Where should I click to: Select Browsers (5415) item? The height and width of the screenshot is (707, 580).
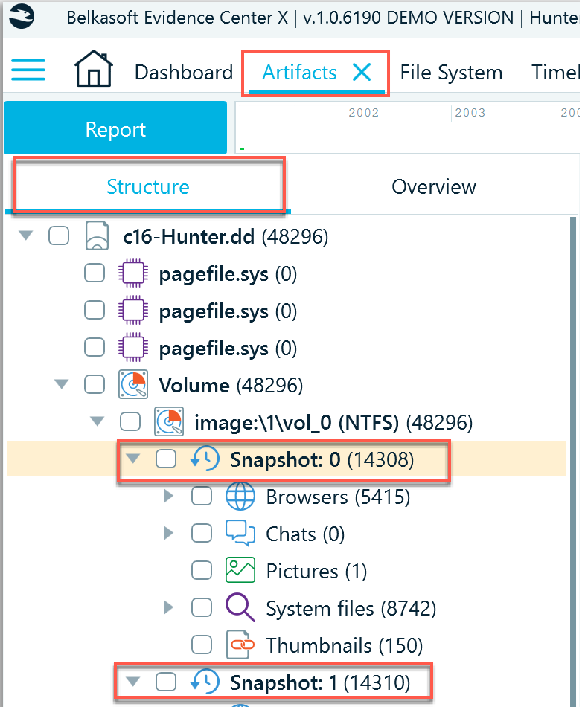[338, 497]
